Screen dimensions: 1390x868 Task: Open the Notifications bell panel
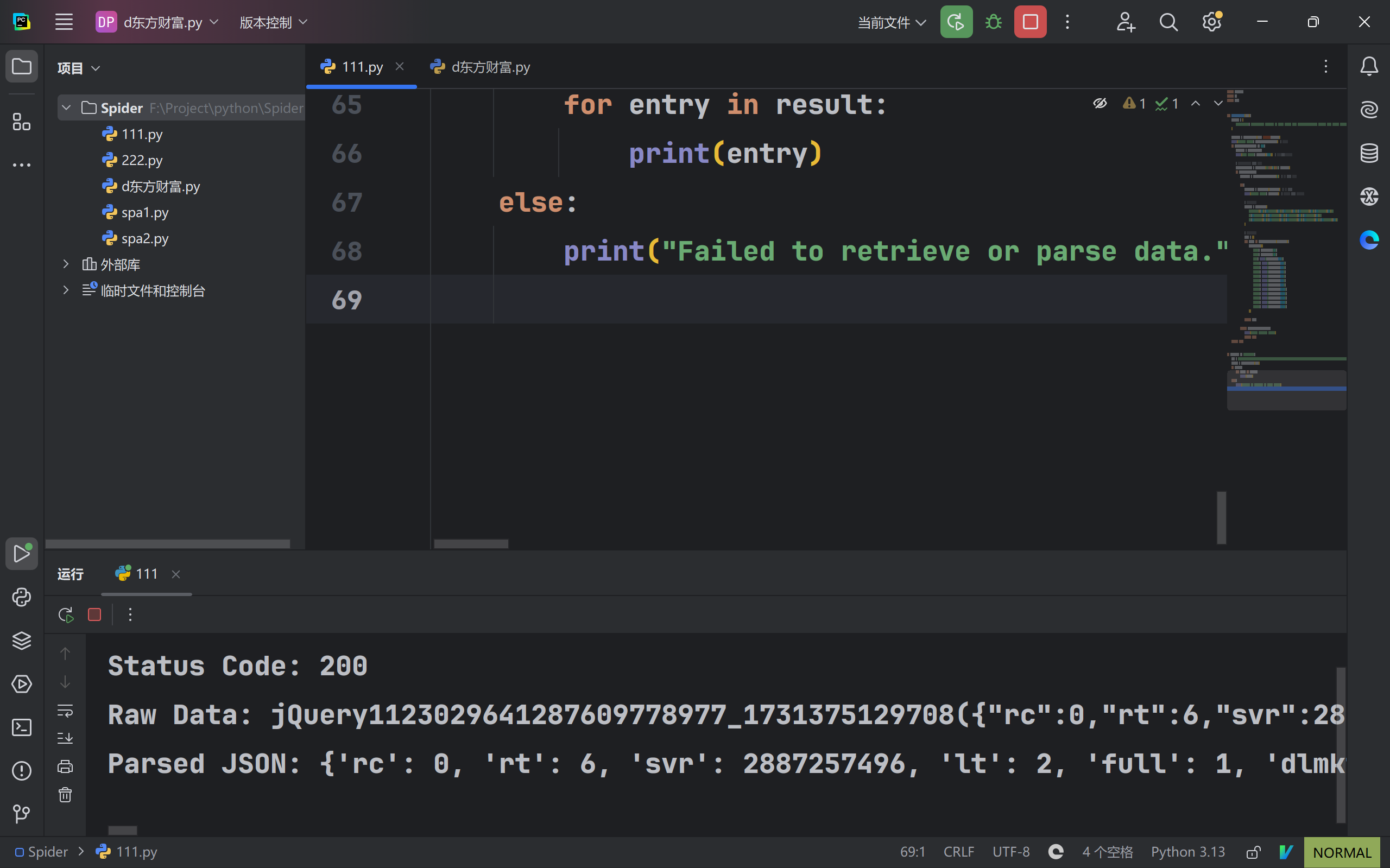coord(1369,67)
